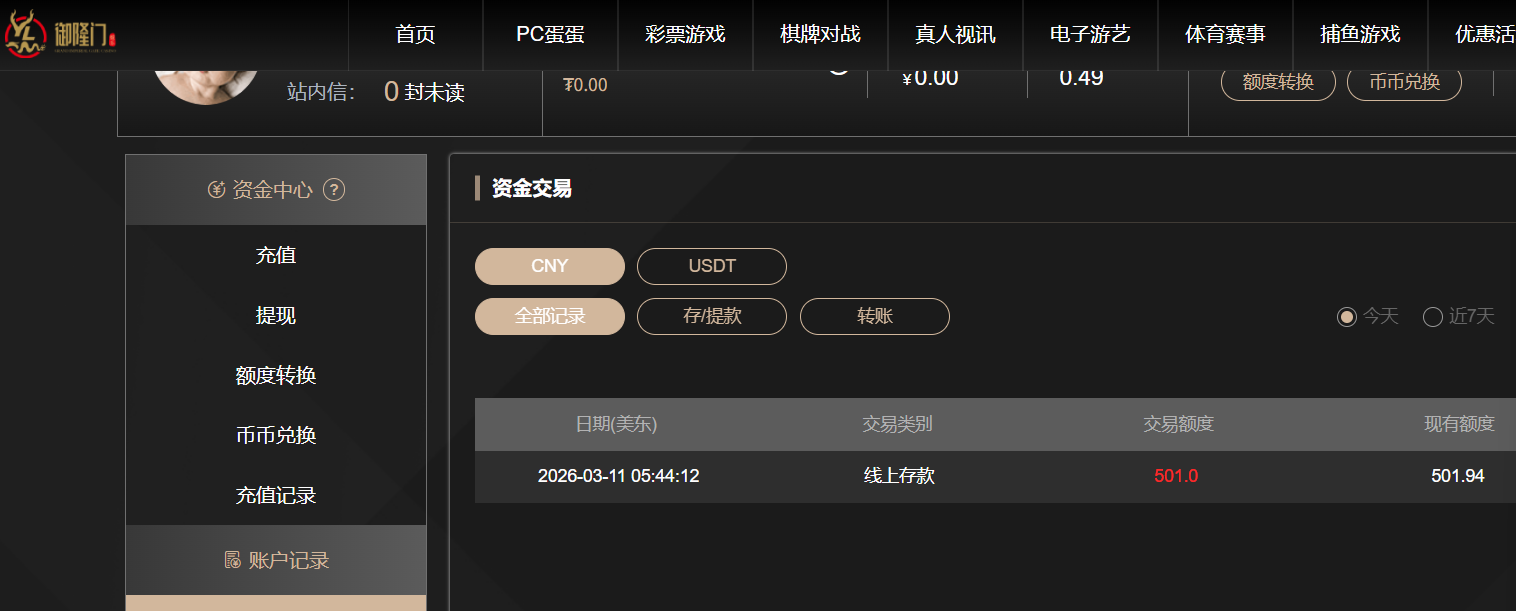
Task: Click the 御隆门 site logo
Action: 62,34
